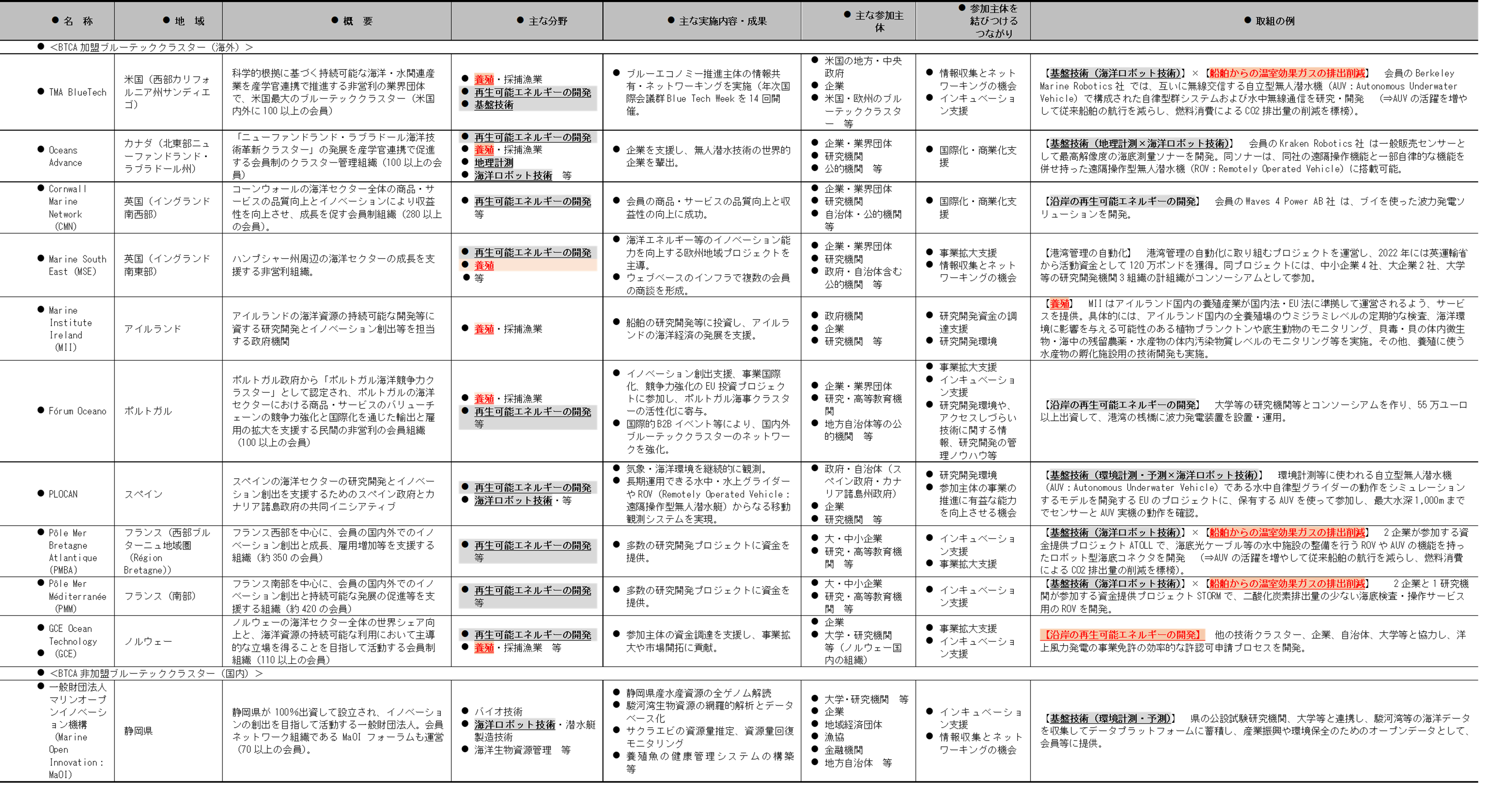Click the 参加主体を結びつけるつながり column header
Viewport: 1488px width, 812px height.
coord(973,21)
